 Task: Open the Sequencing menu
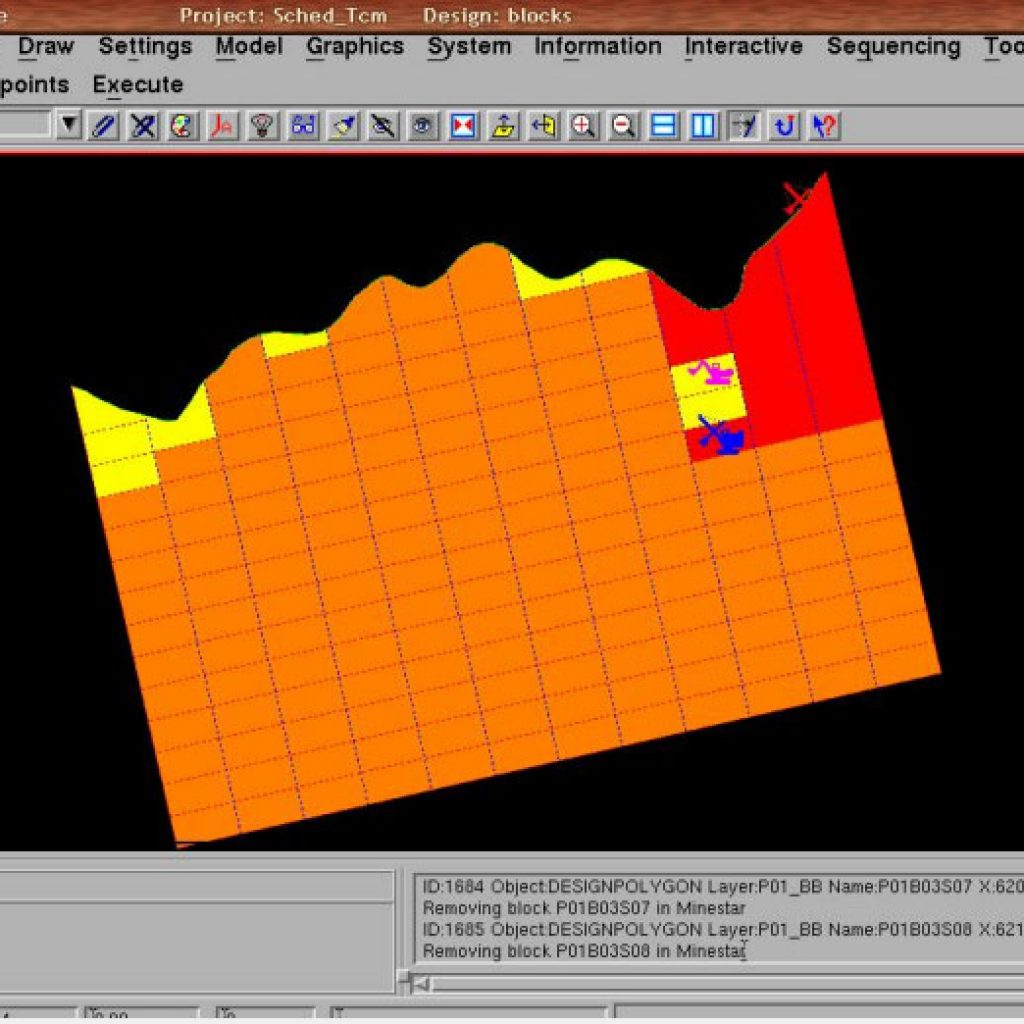pos(892,47)
